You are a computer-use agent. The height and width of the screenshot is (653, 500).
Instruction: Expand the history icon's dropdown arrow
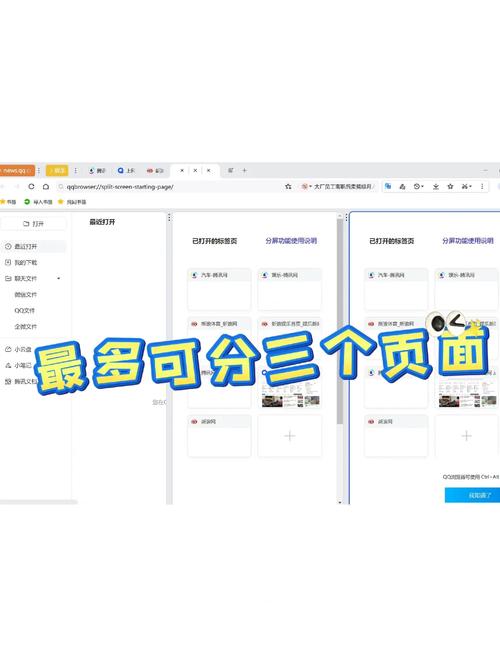pyautogui.click(x=422, y=187)
